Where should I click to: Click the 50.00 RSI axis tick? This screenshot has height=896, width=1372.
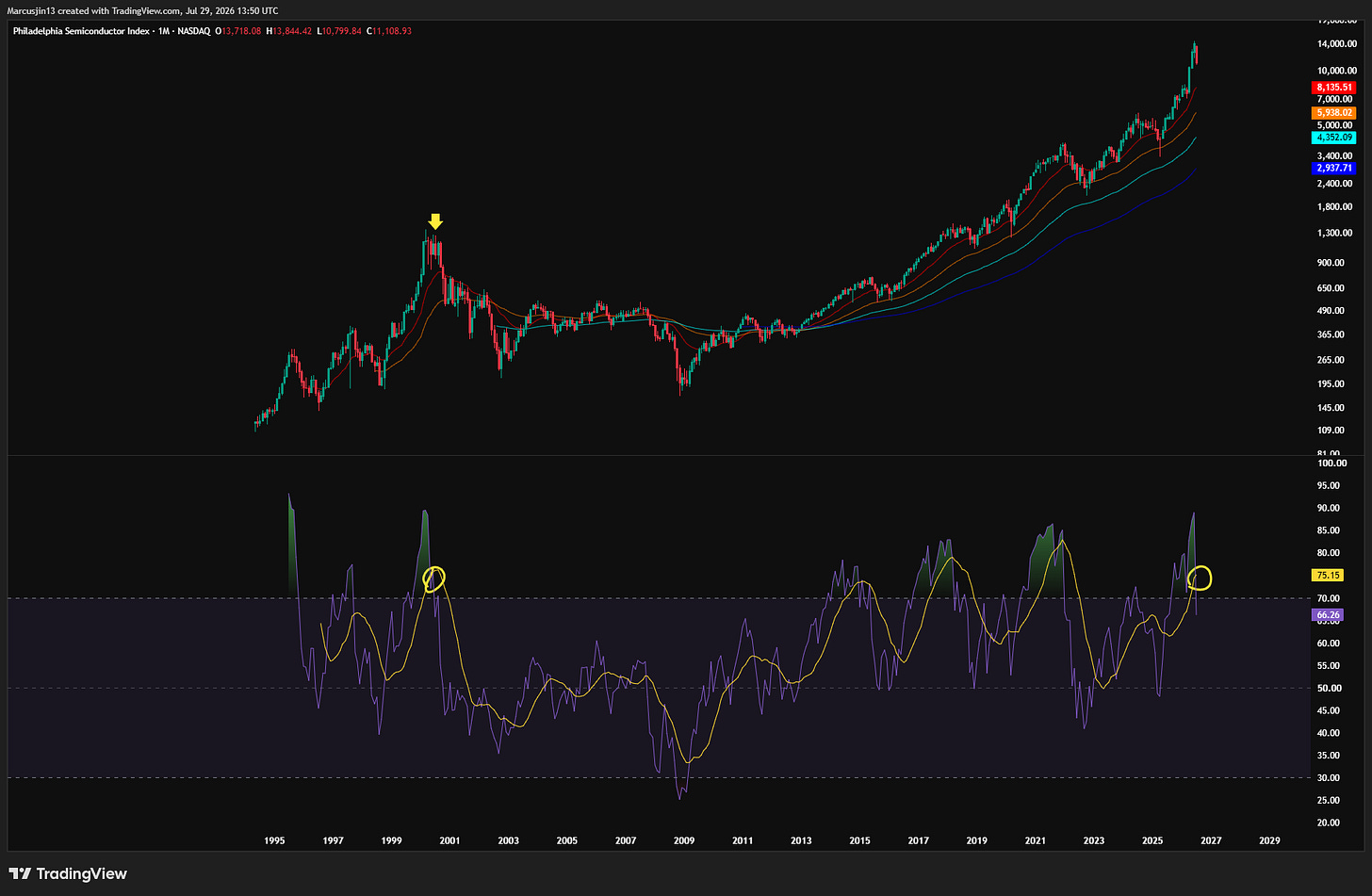[x=1329, y=689]
